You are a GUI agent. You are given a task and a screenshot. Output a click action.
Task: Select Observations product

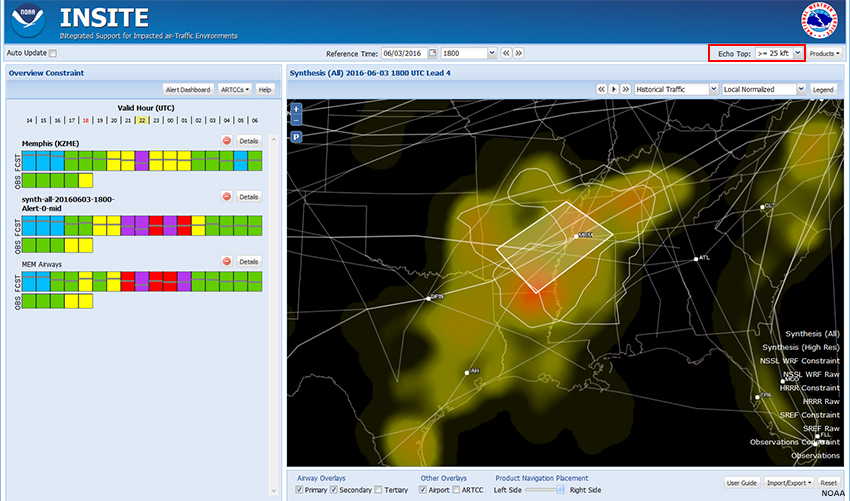click(x=815, y=456)
